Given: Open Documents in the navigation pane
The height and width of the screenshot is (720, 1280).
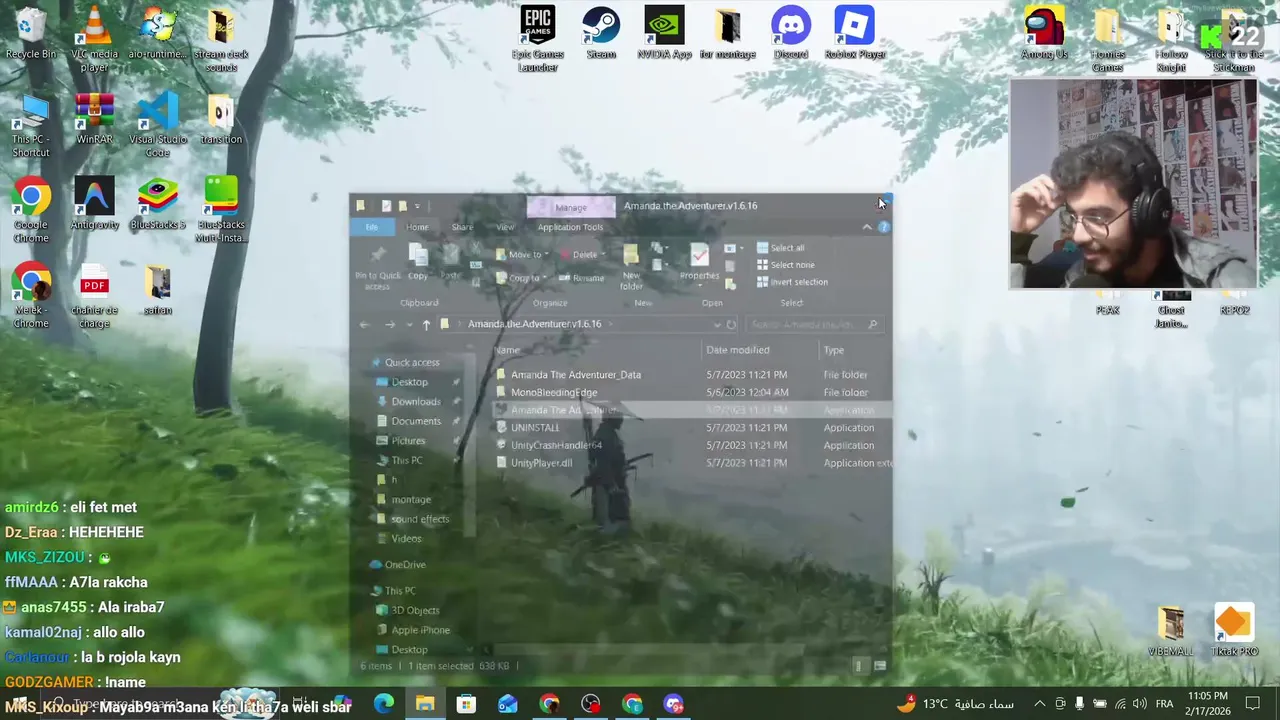Looking at the screenshot, I should pyautogui.click(x=416, y=421).
